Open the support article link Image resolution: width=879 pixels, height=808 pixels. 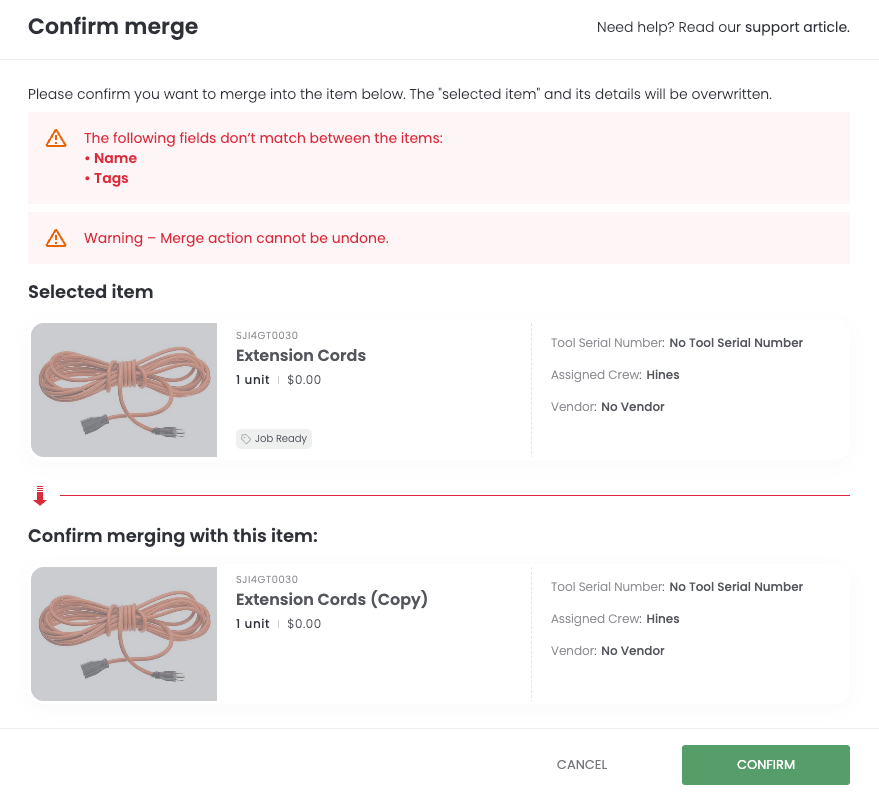(x=797, y=27)
